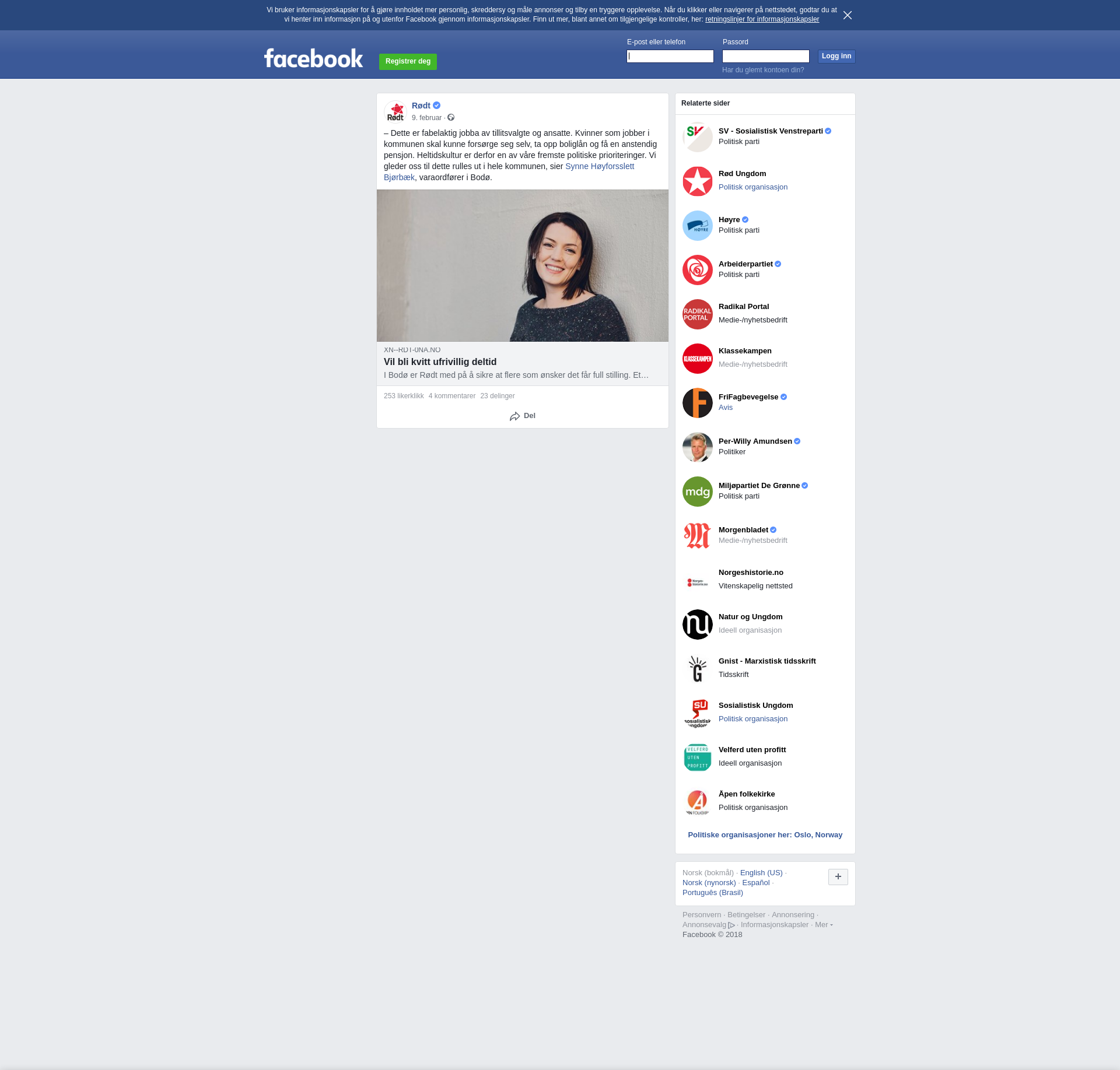
Task: Click the Annonsevalg AdChoices icon
Action: [731, 925]
